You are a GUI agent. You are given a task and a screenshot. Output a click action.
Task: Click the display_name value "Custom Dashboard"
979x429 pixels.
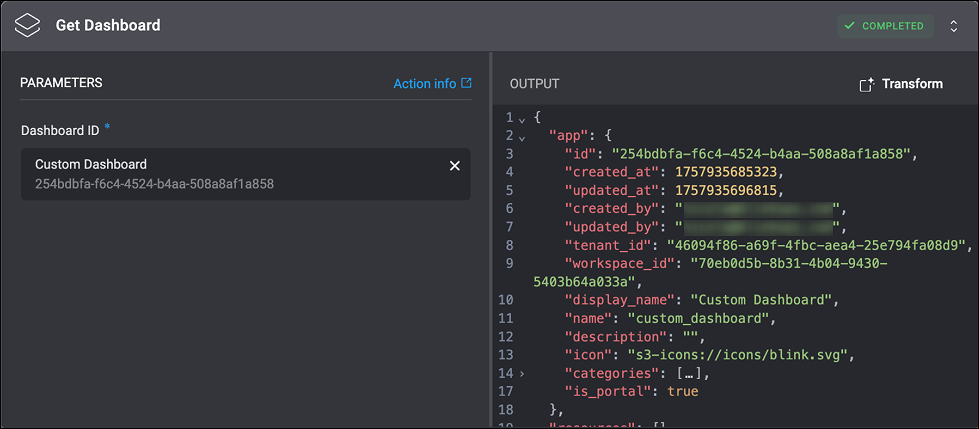coord(761,300)
